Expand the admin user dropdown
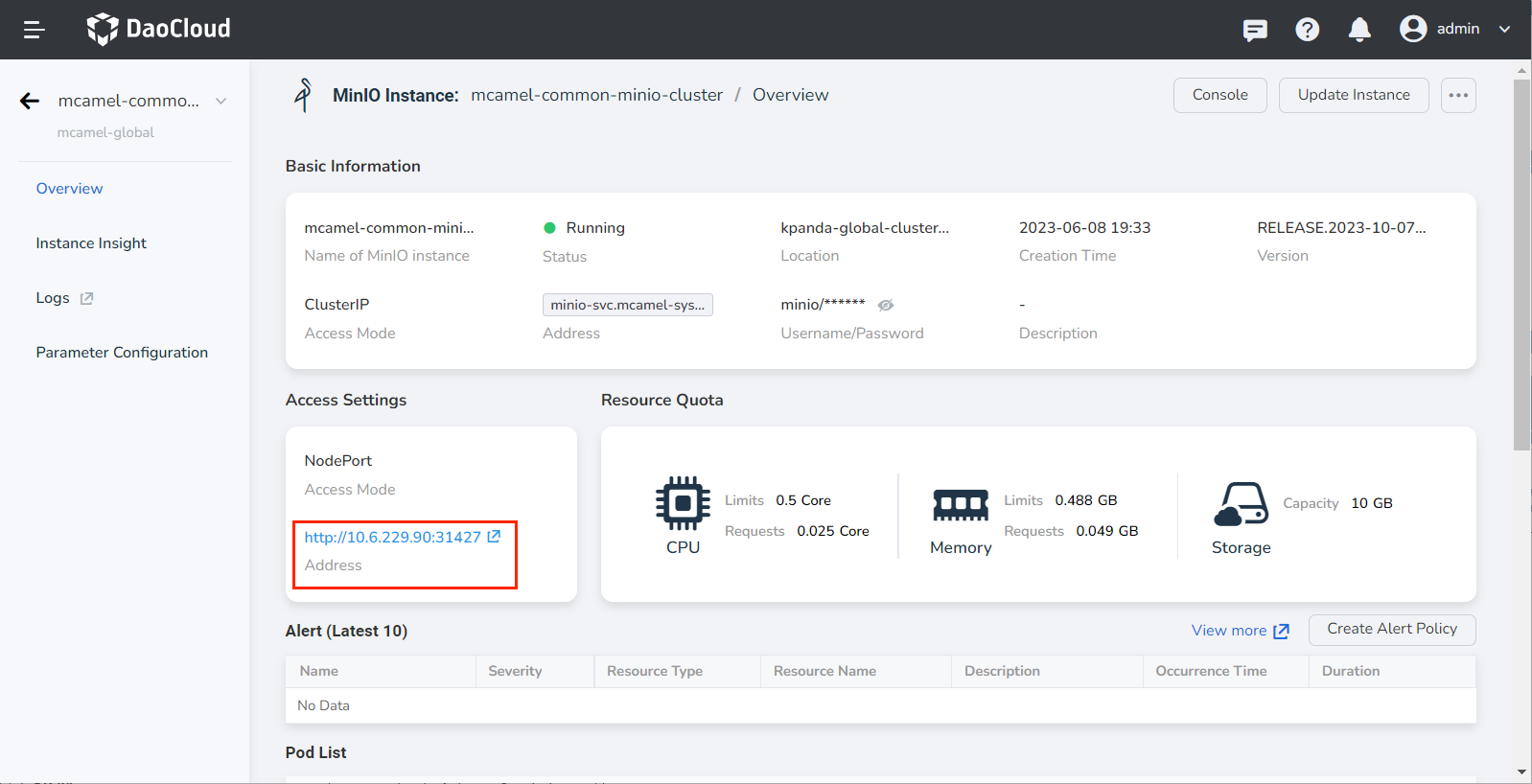 coord(1504,29)
